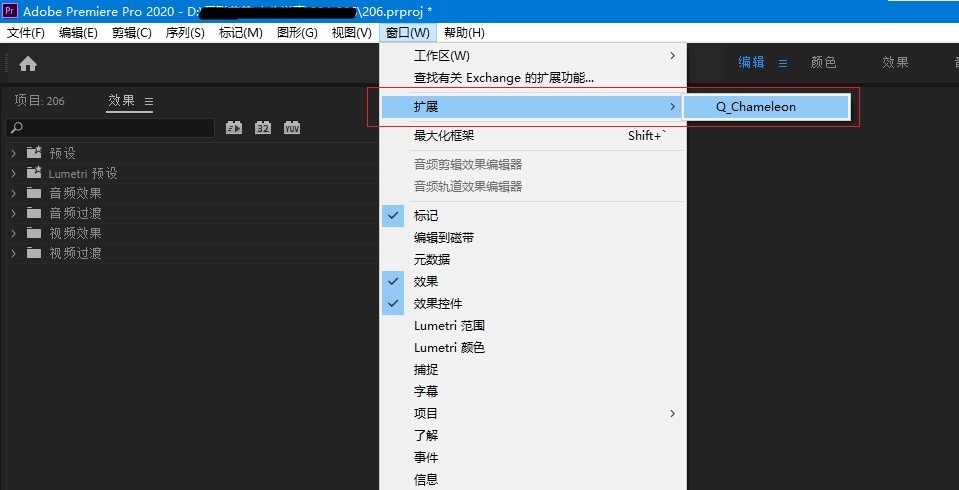Switch to the 编辑 workspace

(x=751, y=62)
